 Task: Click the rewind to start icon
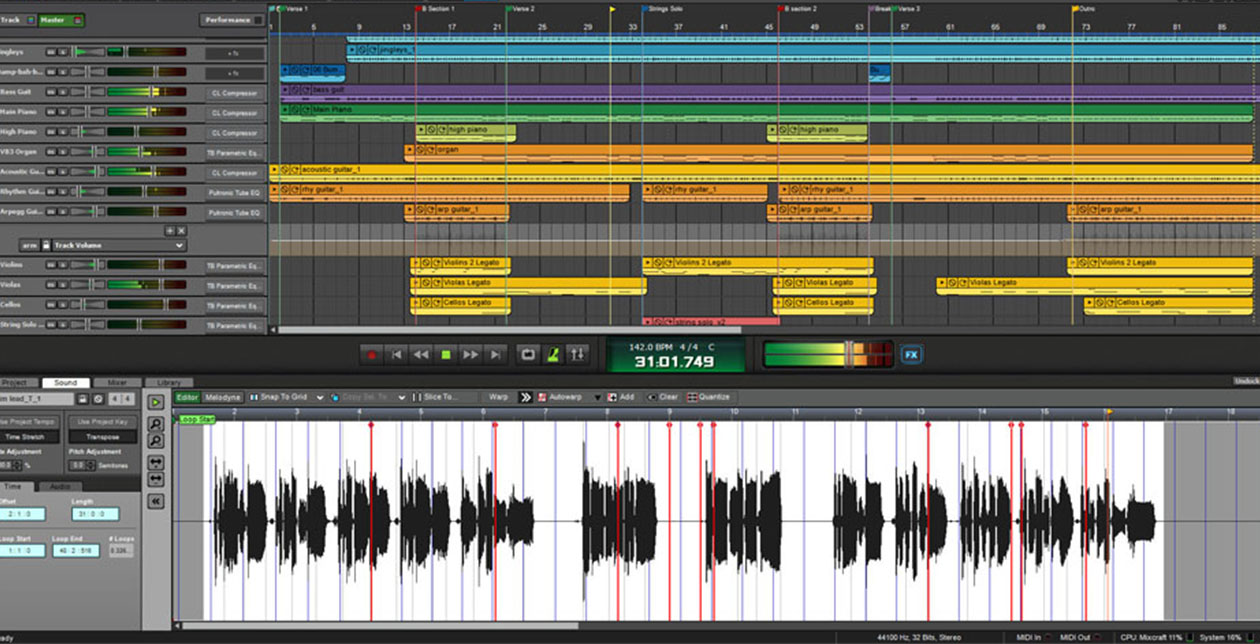[x=397, y=354]
